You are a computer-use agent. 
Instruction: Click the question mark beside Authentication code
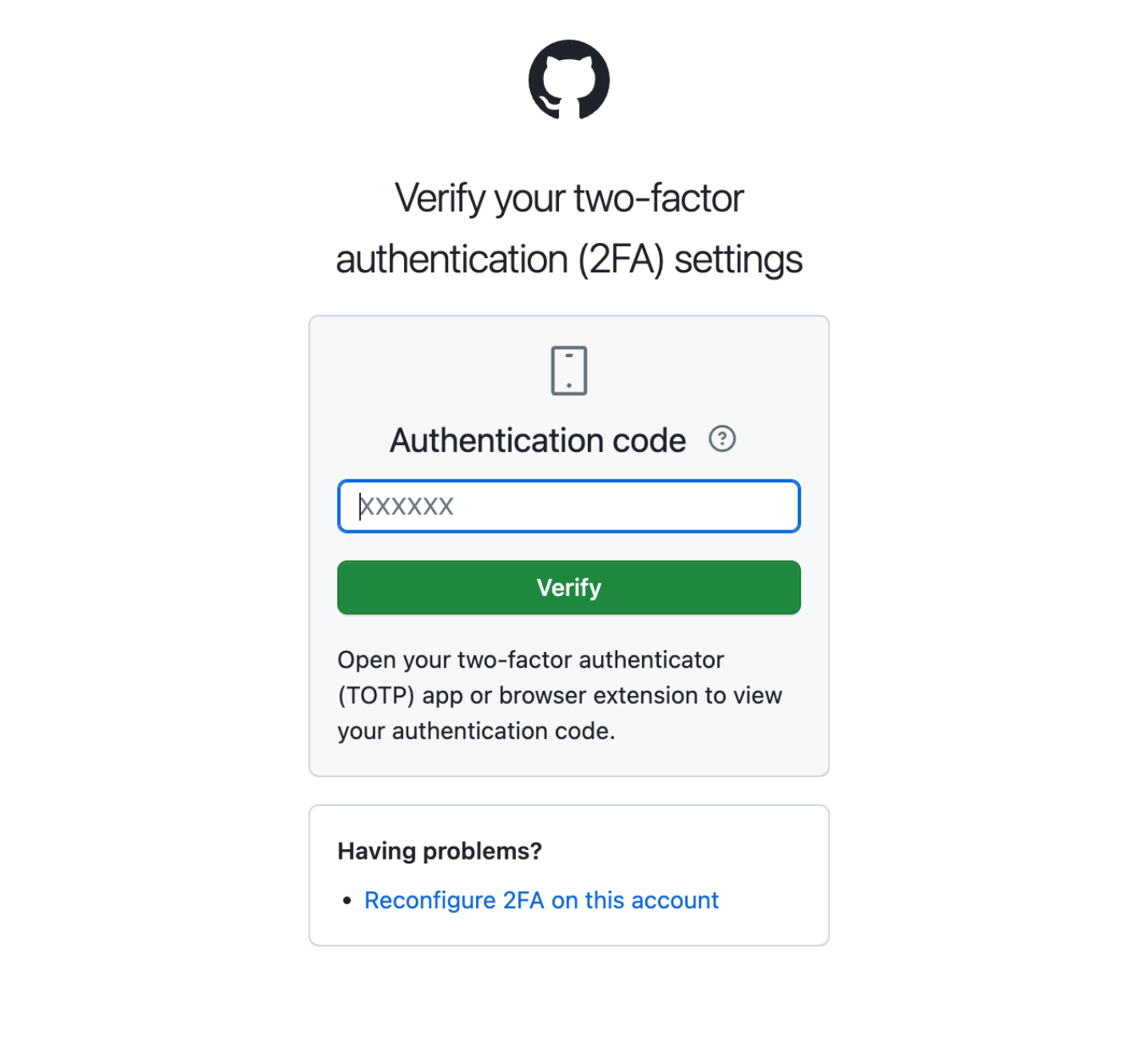722,439
